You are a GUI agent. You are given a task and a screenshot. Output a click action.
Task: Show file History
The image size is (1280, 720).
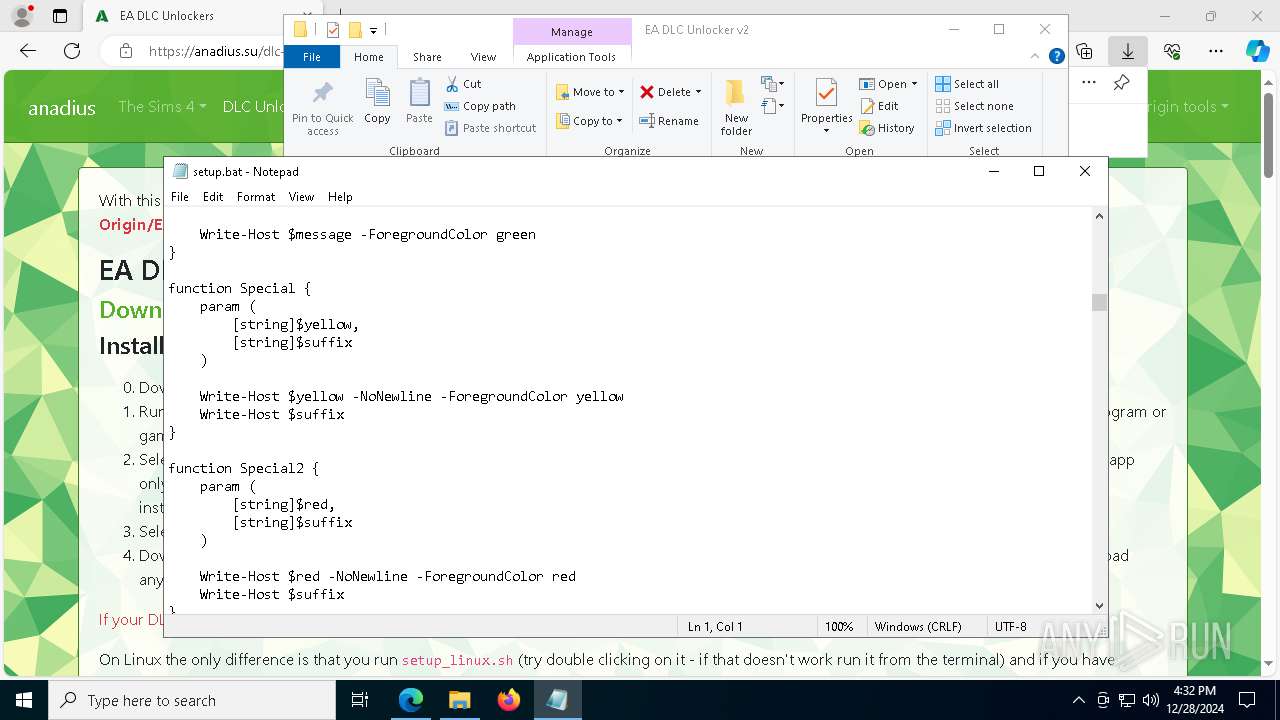tap(887, 128)
